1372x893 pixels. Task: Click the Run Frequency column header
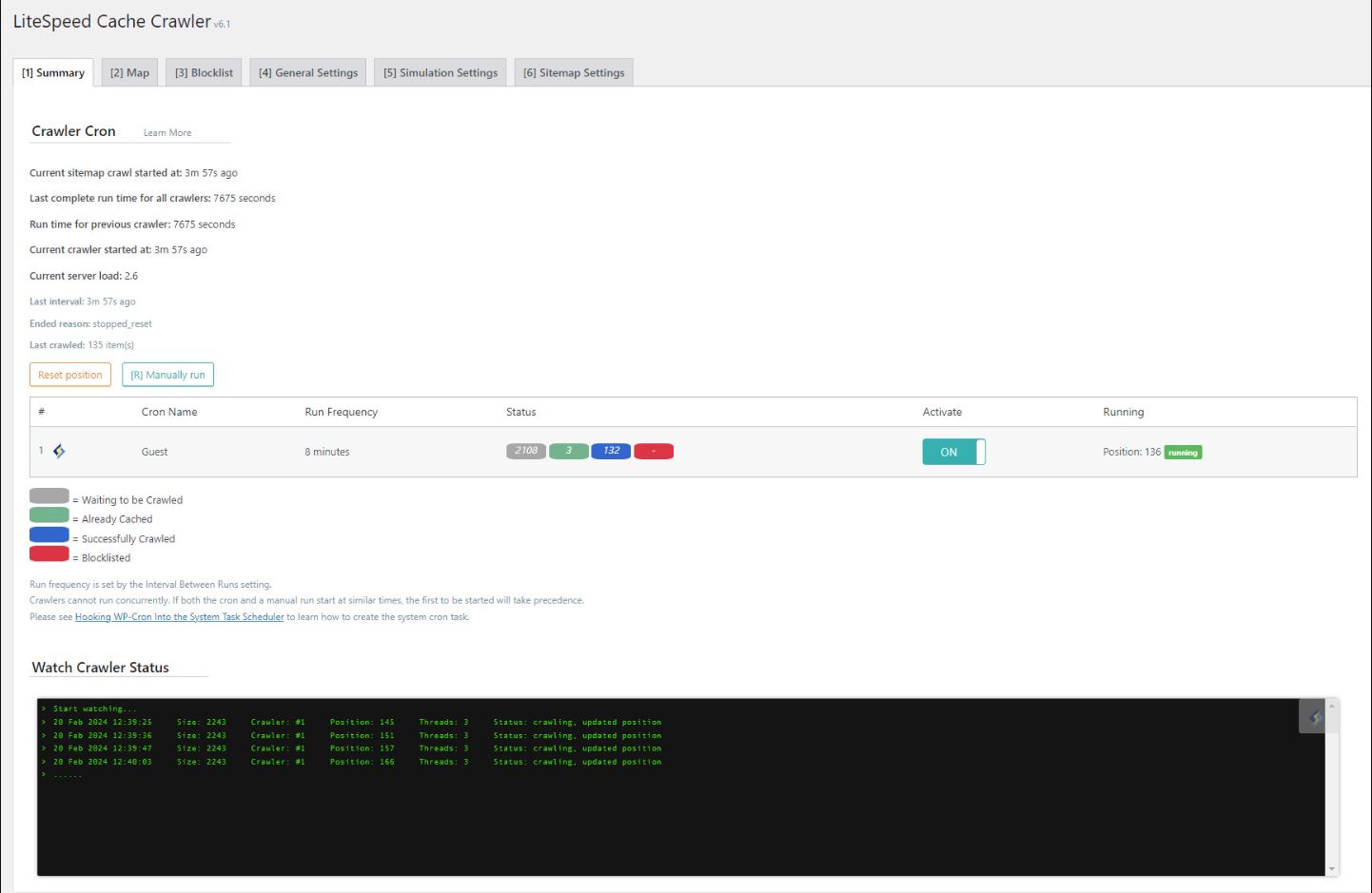tap(341, 412)
